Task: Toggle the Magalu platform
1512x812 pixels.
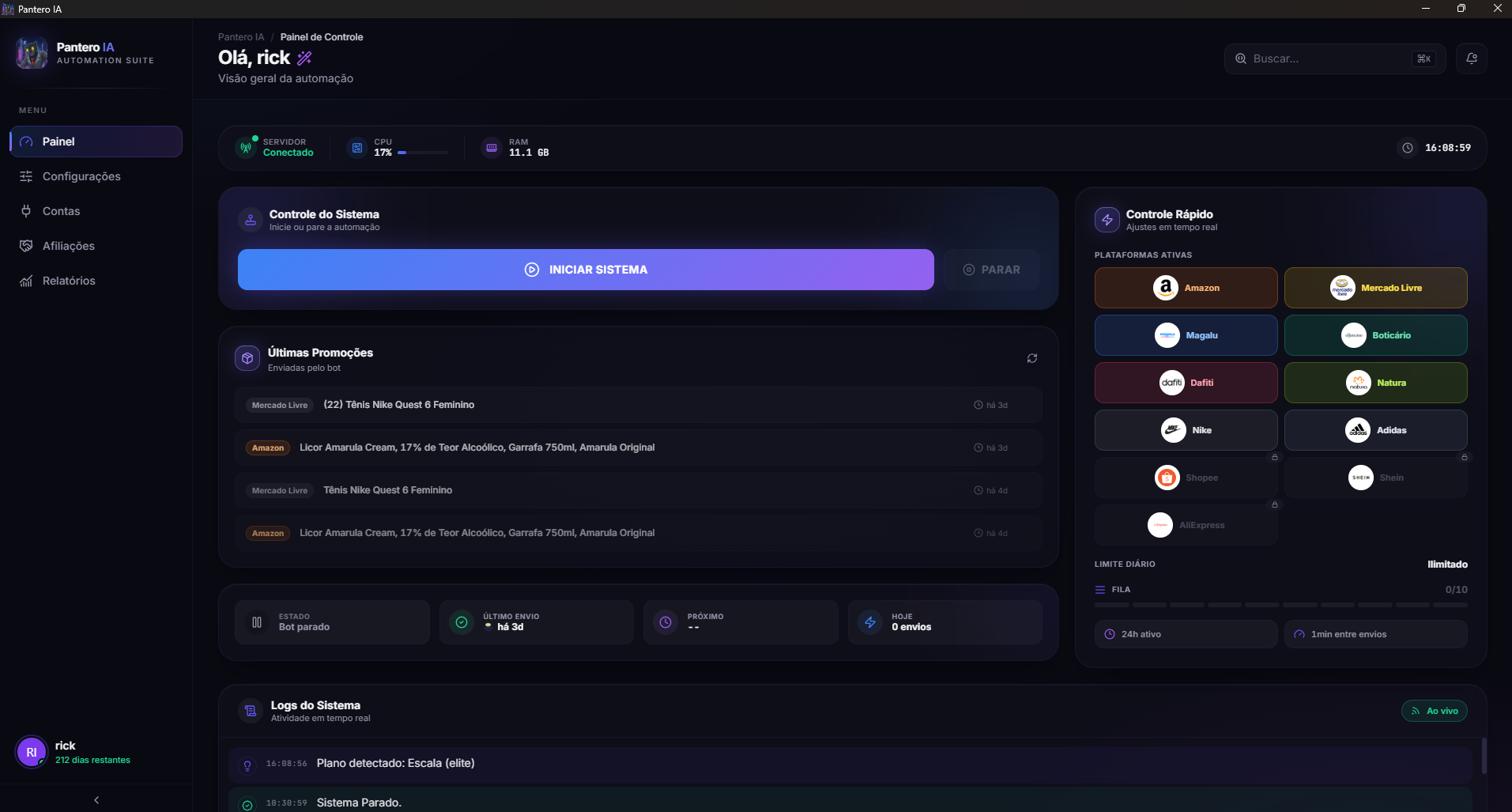Action: click(x=1186, y=335)
